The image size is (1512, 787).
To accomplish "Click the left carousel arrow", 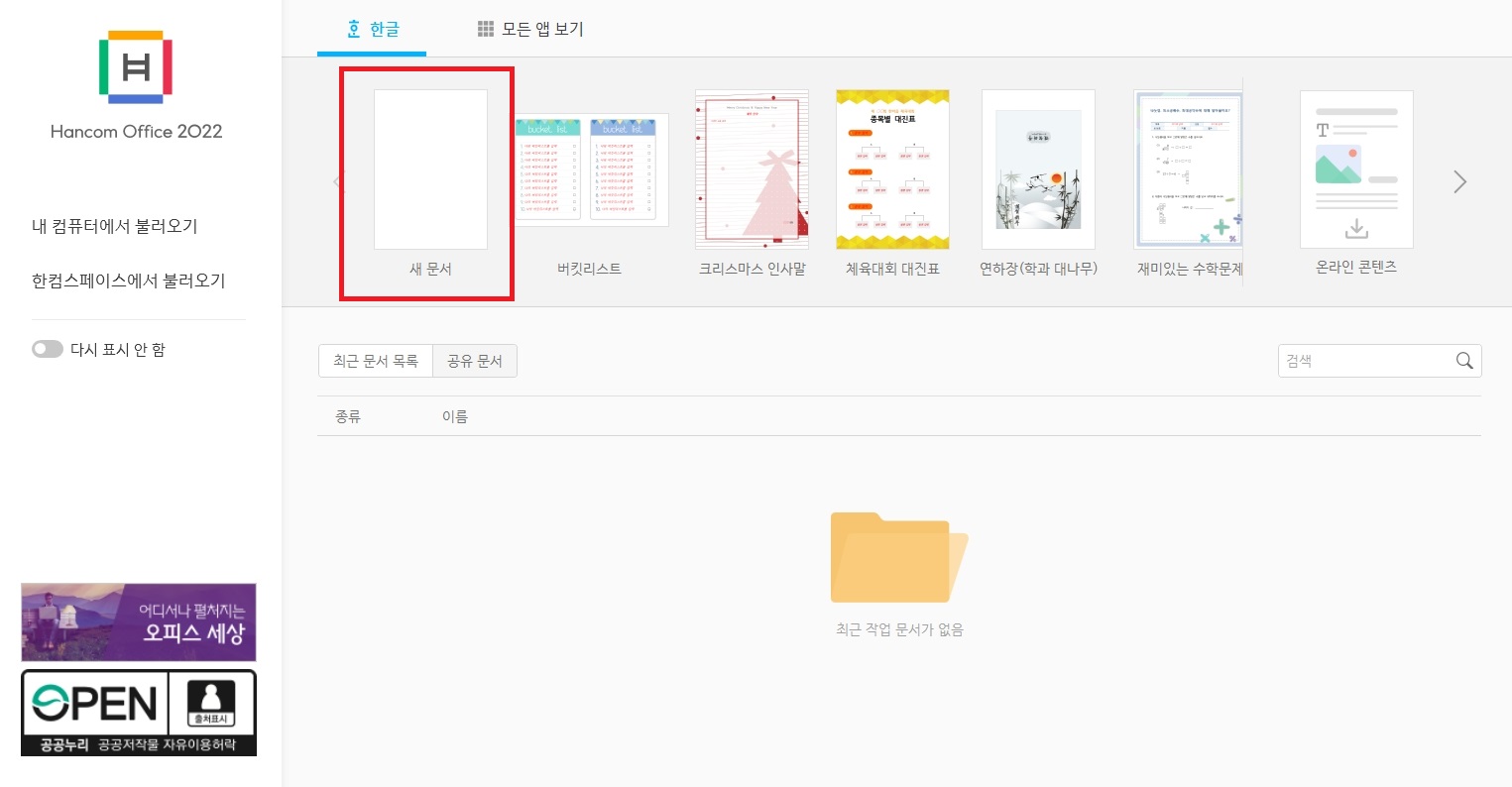I will (x=337, y=181).
